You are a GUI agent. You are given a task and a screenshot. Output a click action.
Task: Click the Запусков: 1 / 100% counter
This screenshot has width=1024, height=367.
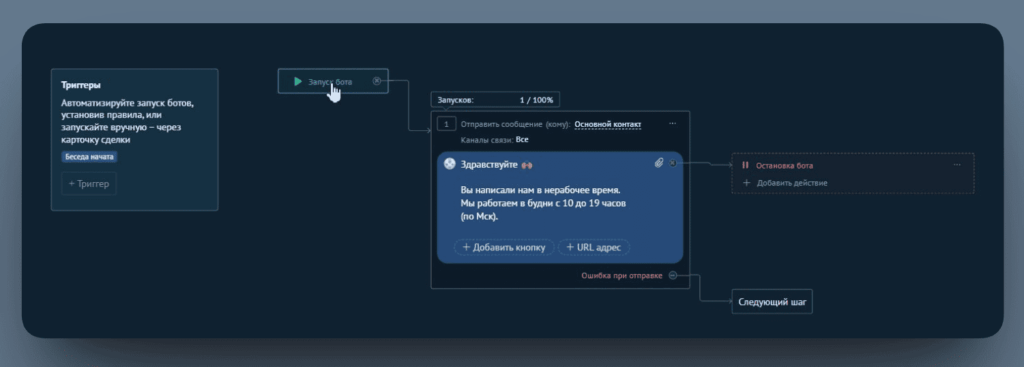tap(495, 100)
